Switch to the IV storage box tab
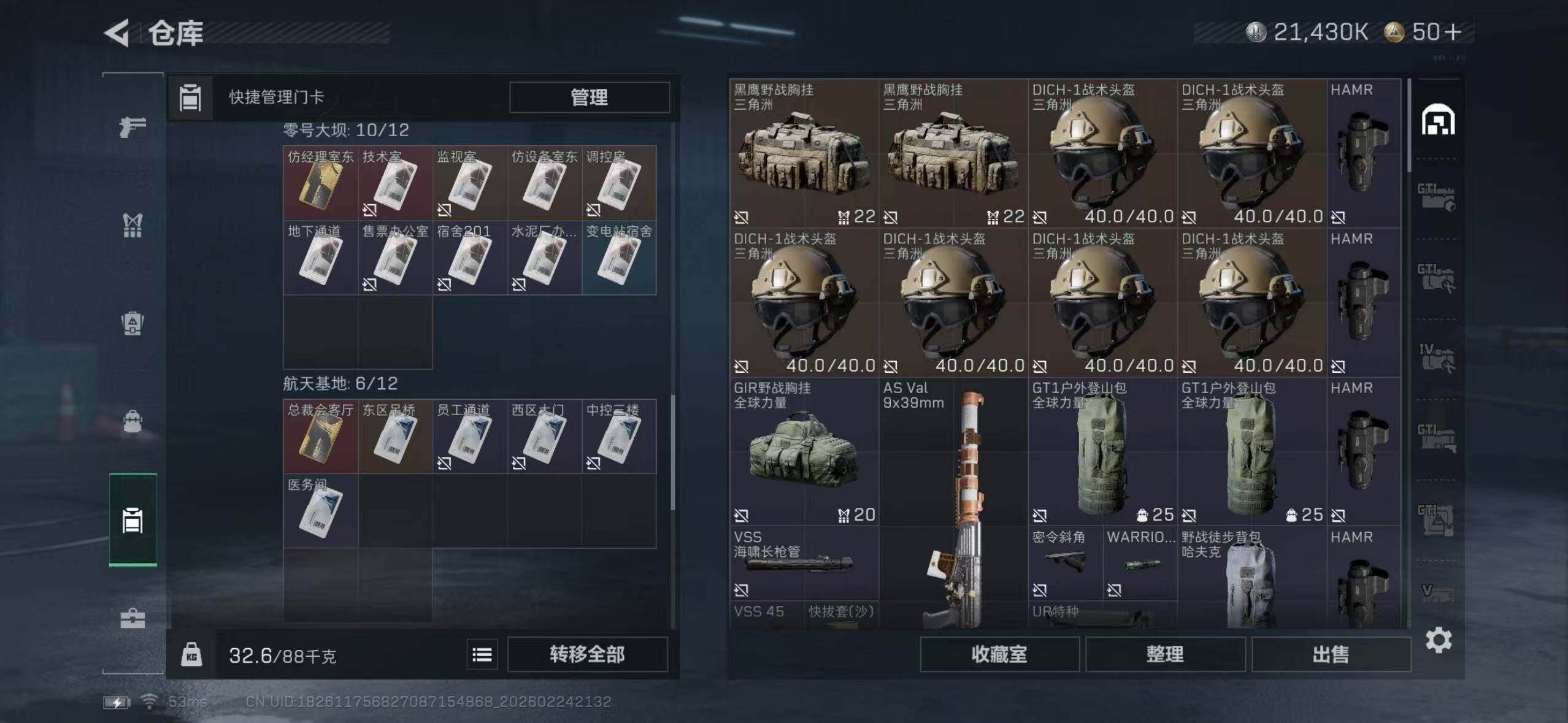The width and height of the screenshot is (1568, 723). click(x=1437, y=359)
